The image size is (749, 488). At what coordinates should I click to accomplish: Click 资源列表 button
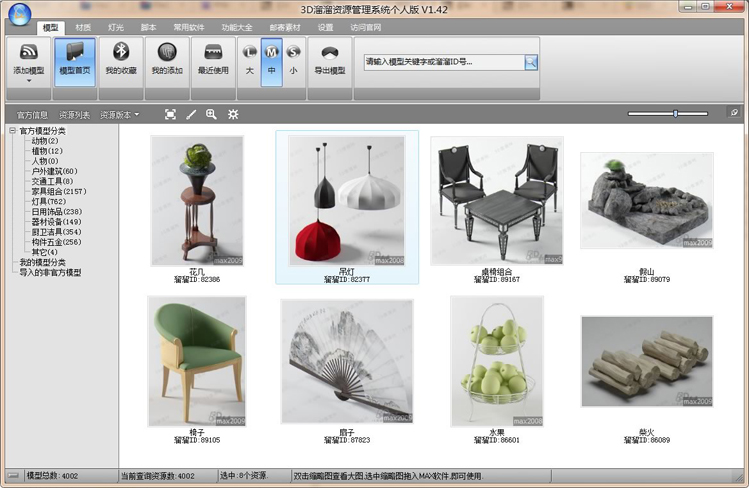click(74, 115)
